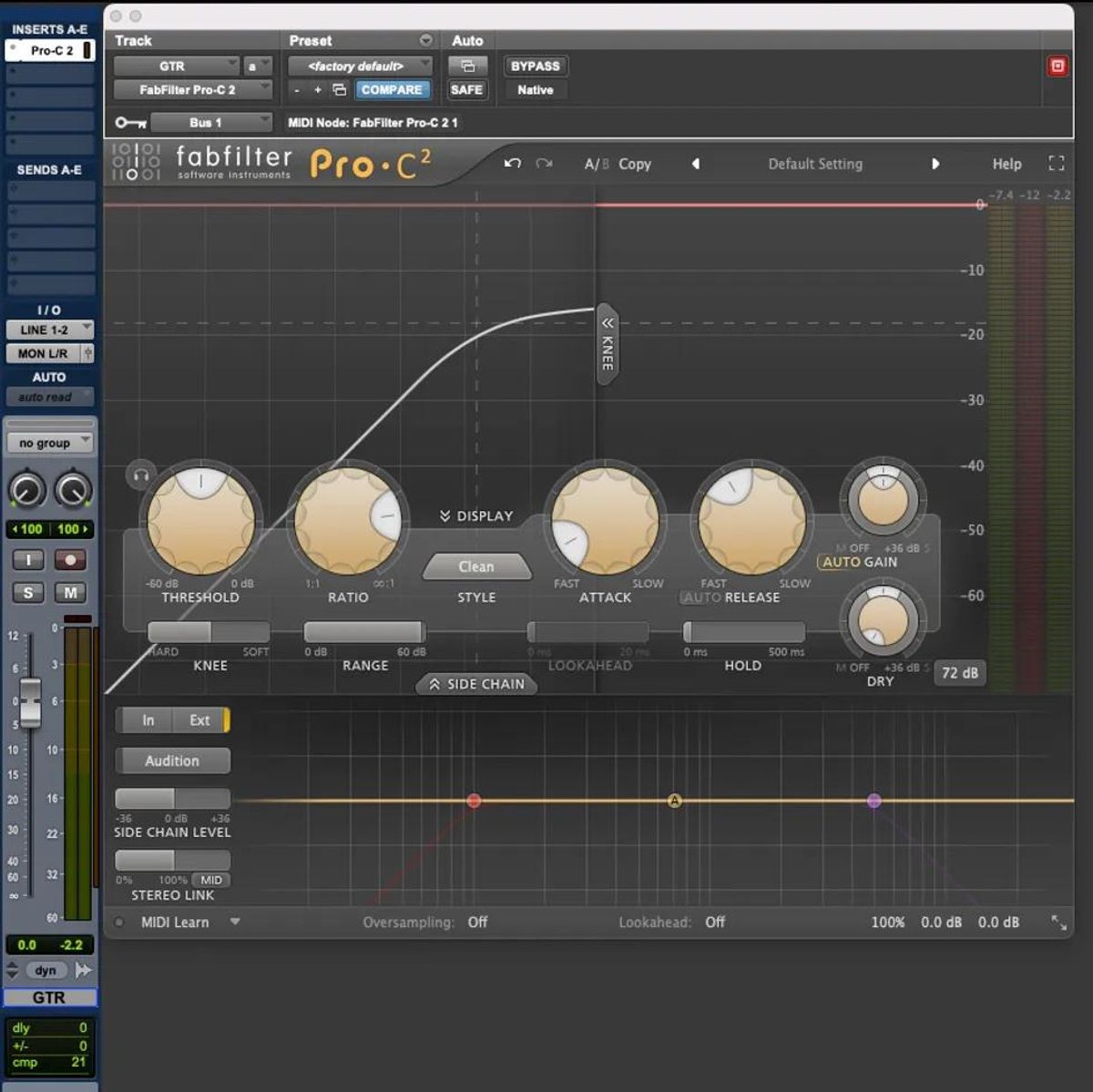Open the Clean style selector

[476, 566]
